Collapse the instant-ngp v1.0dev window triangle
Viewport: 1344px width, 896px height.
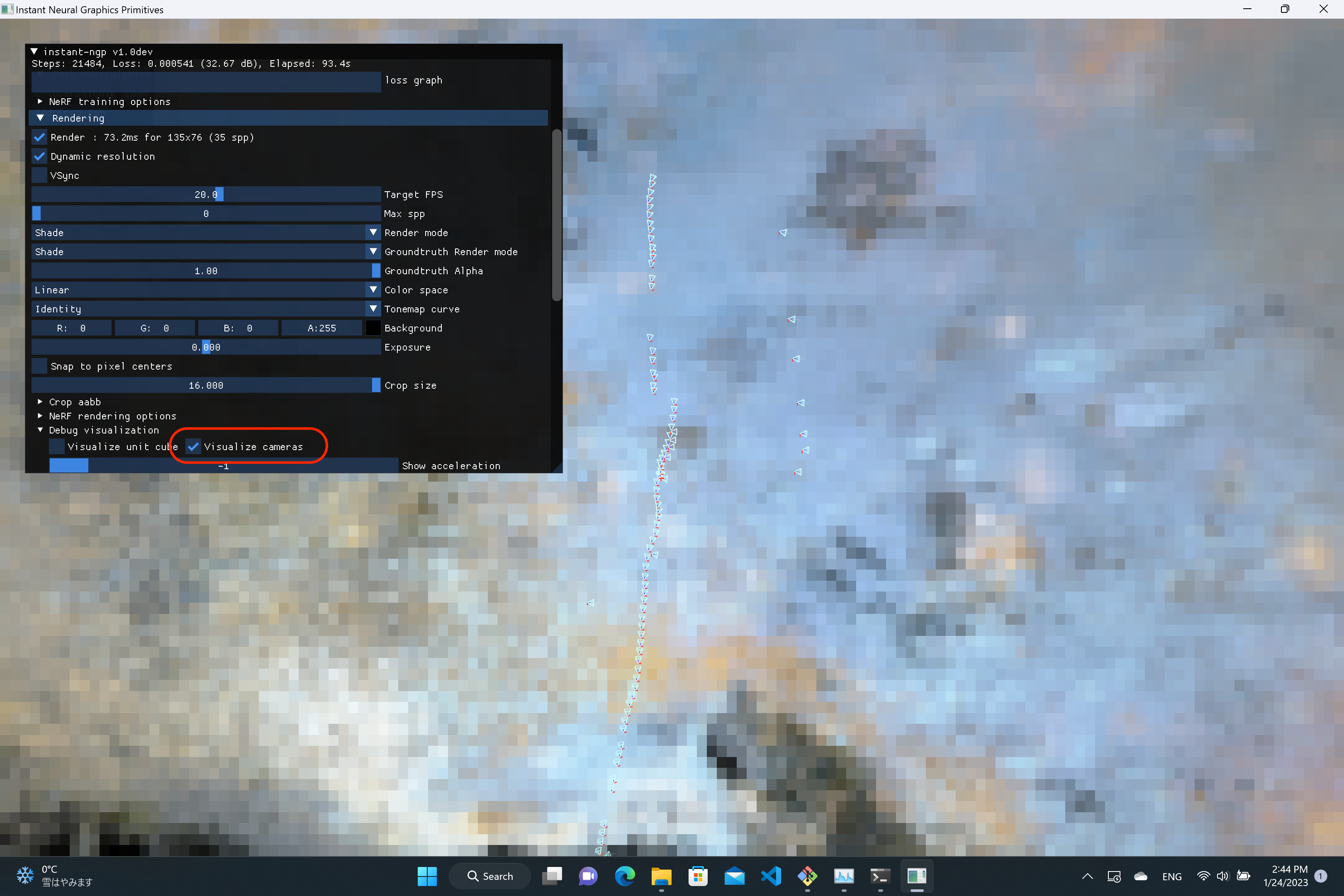(x=34, y=51)
